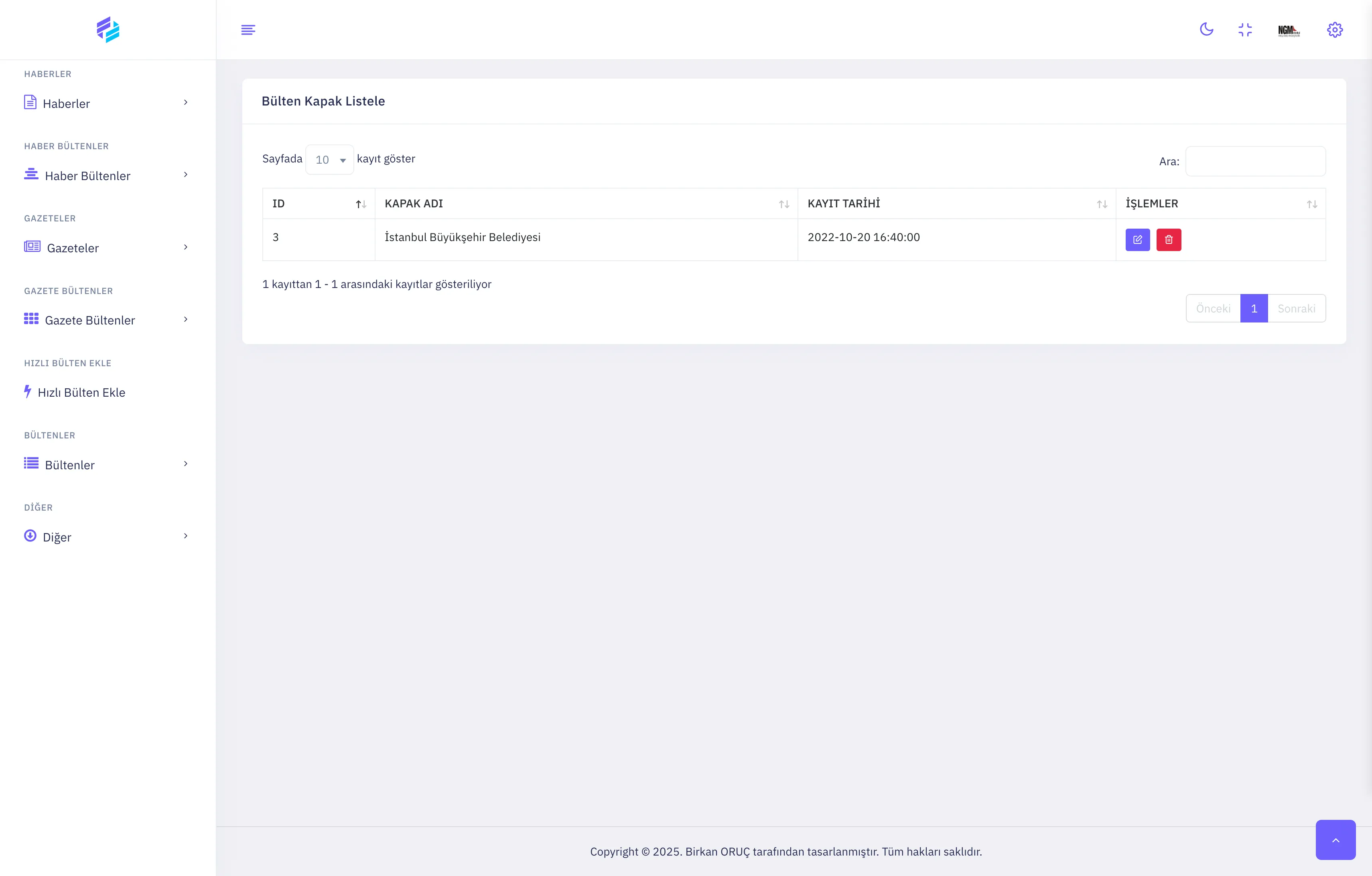Click the Önceki pagination button
Screen dimensions: 1372x876
pos(1213,308)
